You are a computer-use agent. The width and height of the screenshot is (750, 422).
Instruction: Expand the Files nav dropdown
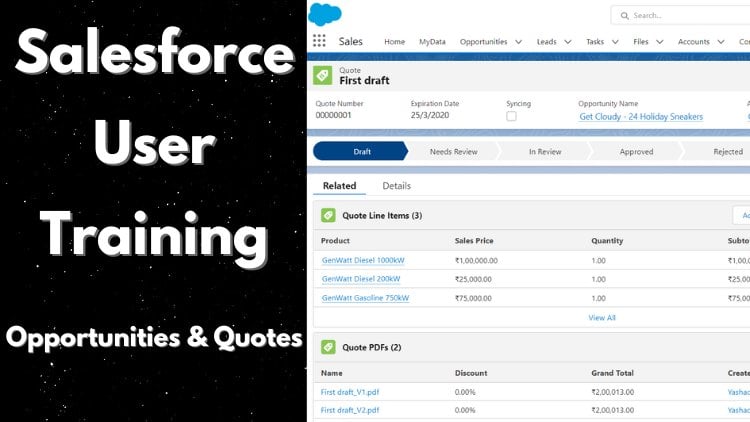tap(662, 42)
